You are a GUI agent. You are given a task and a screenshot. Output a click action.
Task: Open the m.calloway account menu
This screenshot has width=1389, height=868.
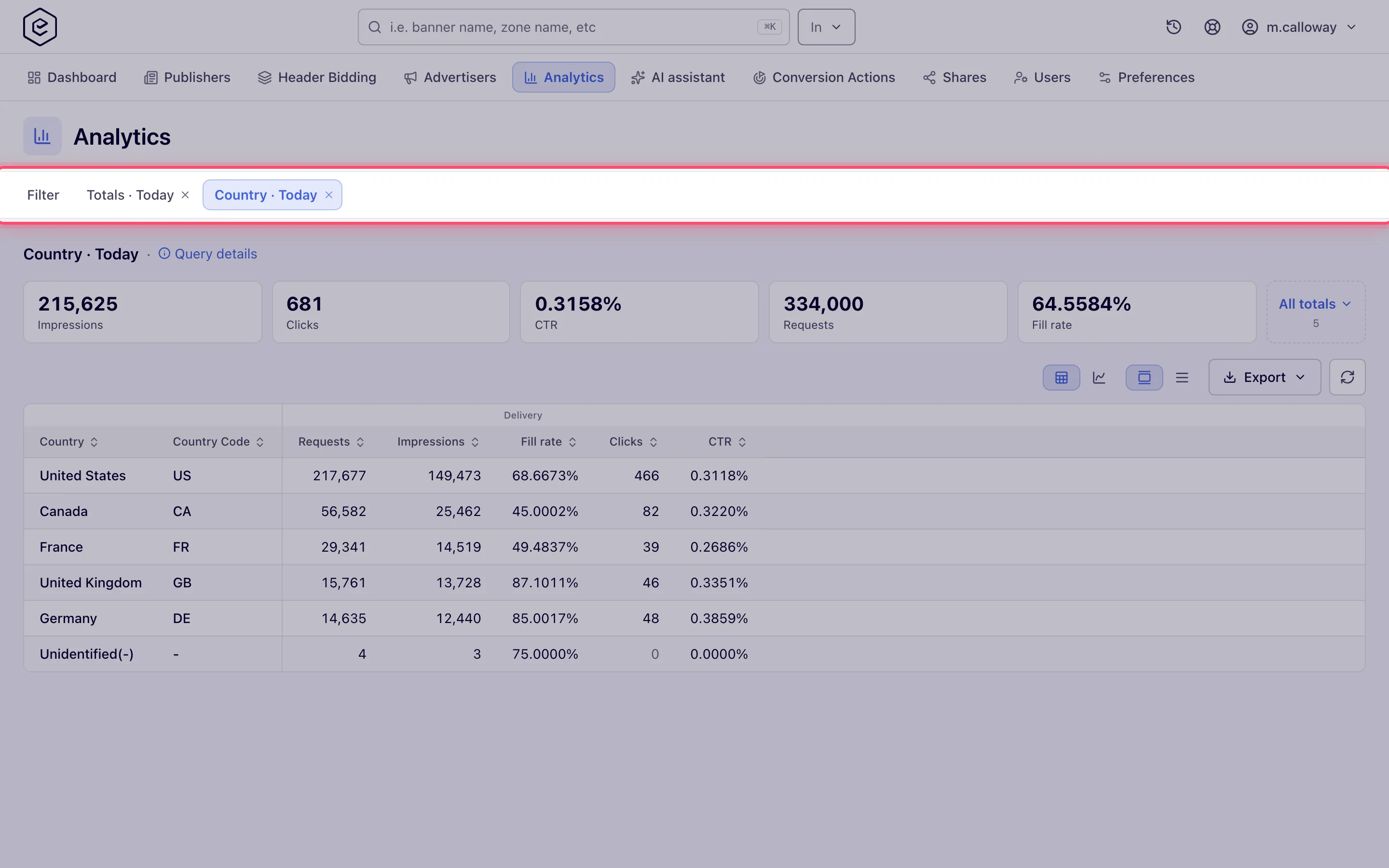coord(1298,27)
